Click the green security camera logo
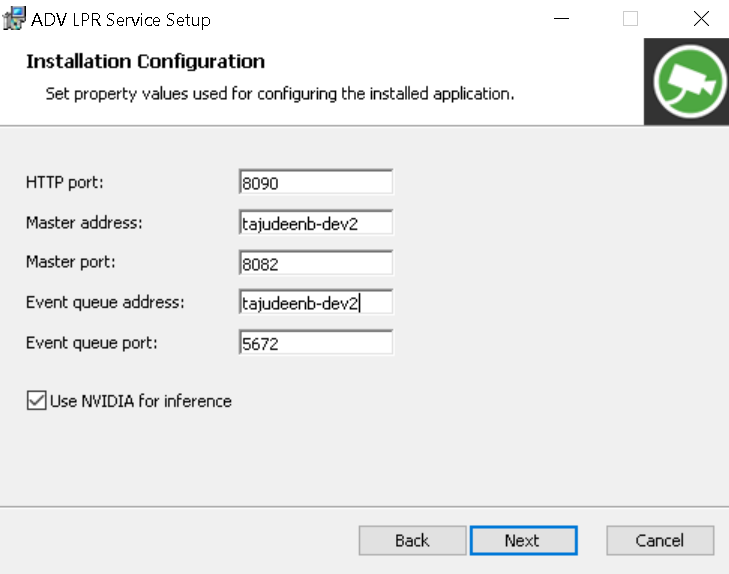Image resolution: width=729 pixels, height=574 pixels. [x=688, y=80]
